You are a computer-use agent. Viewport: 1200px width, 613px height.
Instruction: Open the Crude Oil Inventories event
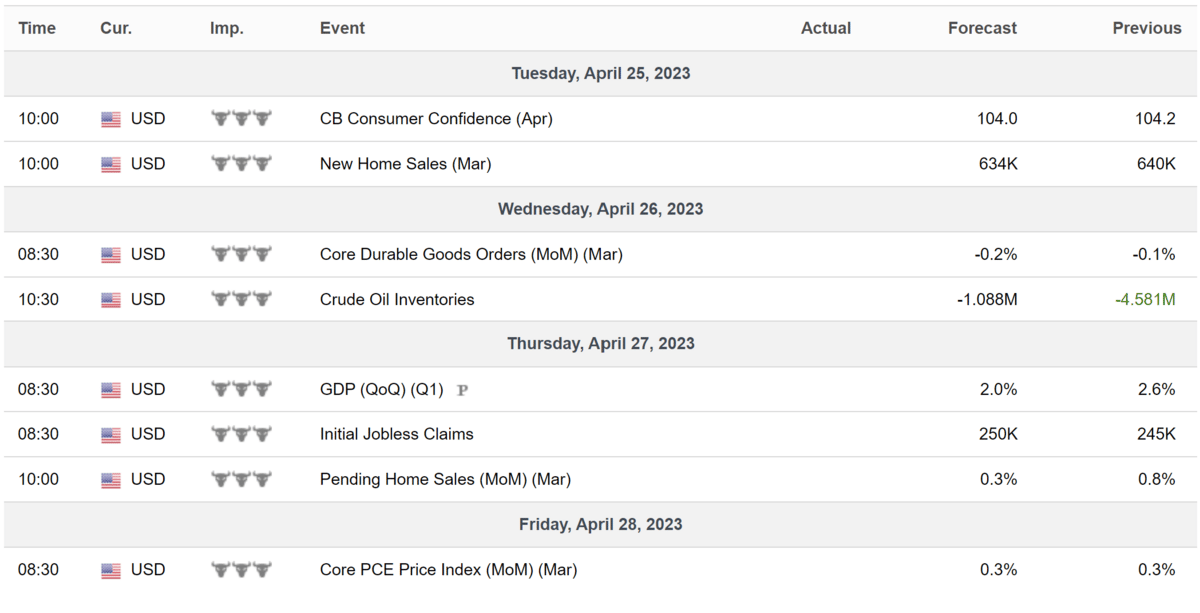(397, 299)
